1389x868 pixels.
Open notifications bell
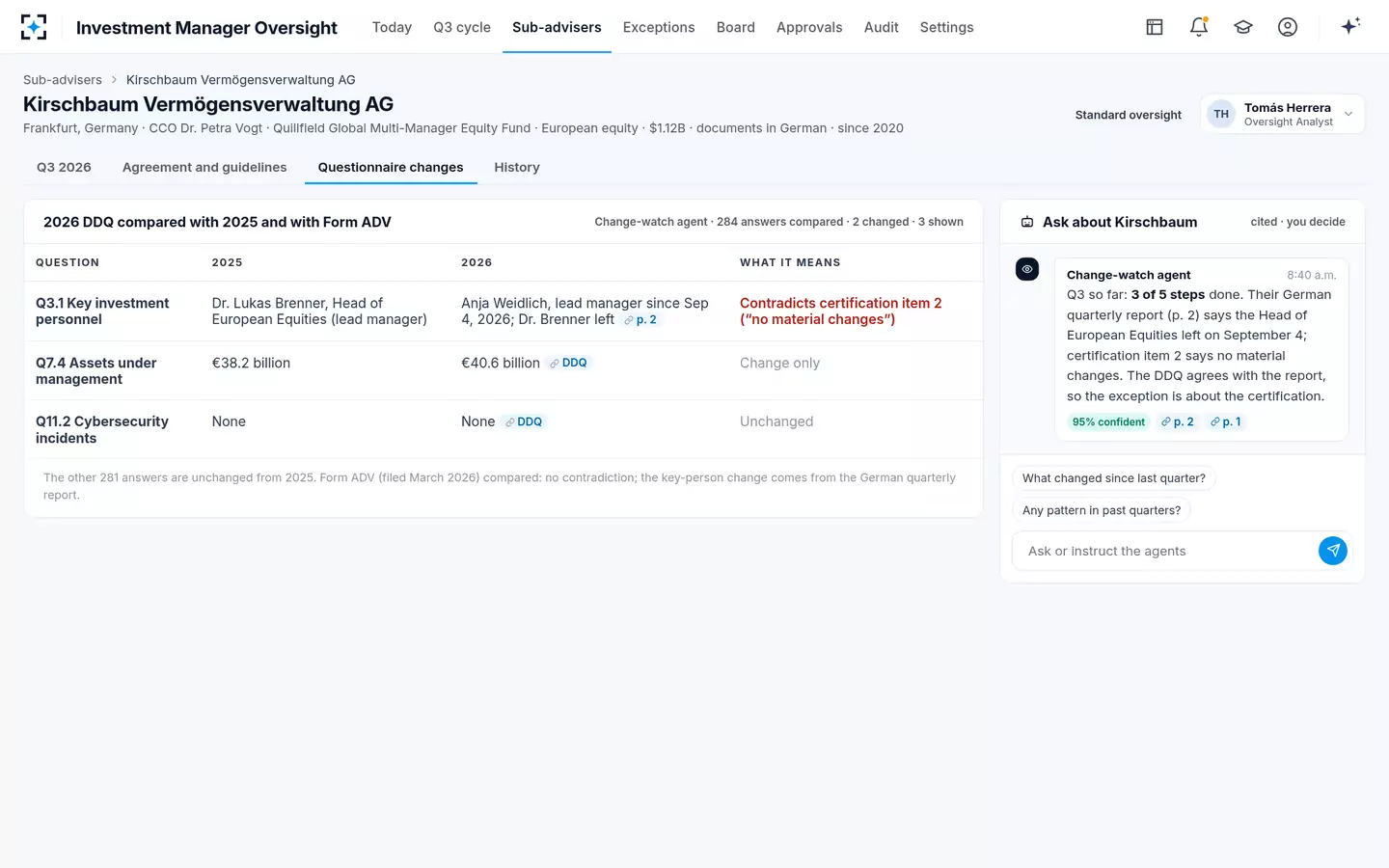pyautogui.click(x=1199, y=27)
